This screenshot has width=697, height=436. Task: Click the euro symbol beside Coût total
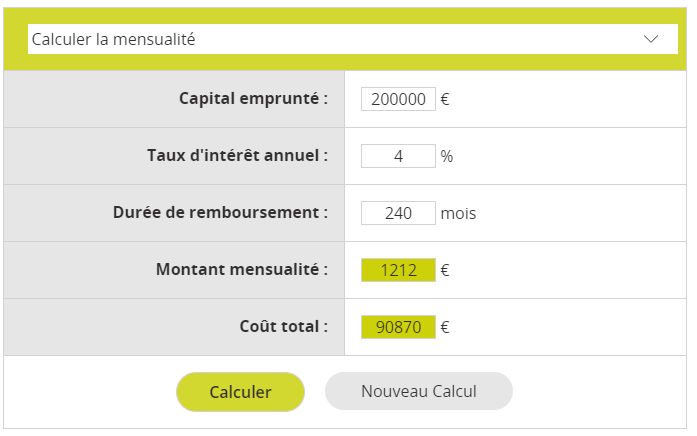(x=445, y=328)
